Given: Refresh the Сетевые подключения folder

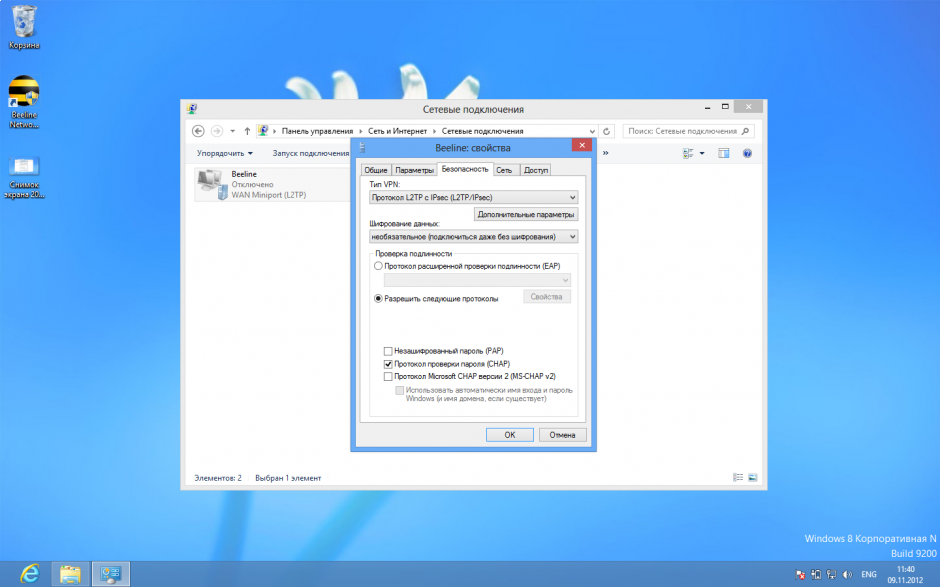Looking at the screenshot, I should (606, 131).
